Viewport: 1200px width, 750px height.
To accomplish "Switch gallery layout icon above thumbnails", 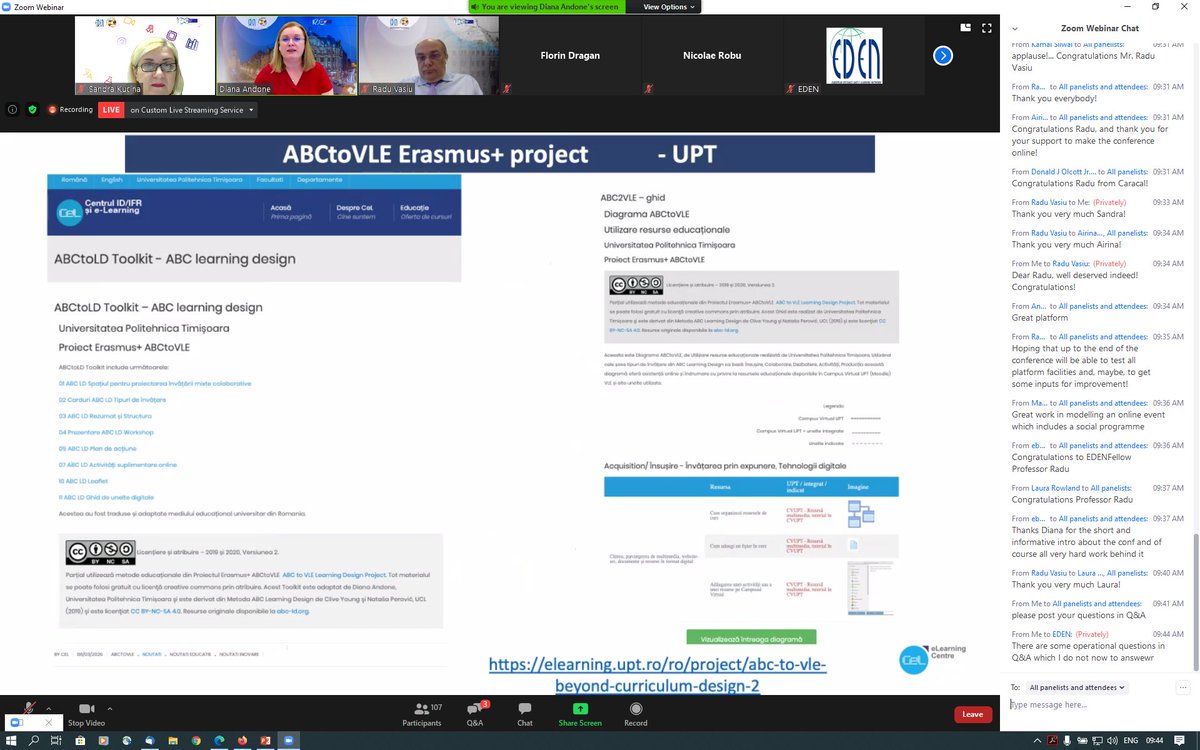I will point(965,28).
